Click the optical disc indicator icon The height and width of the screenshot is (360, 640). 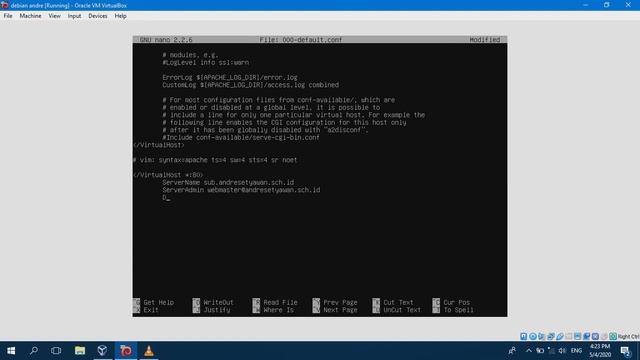(x=533, y=336)
